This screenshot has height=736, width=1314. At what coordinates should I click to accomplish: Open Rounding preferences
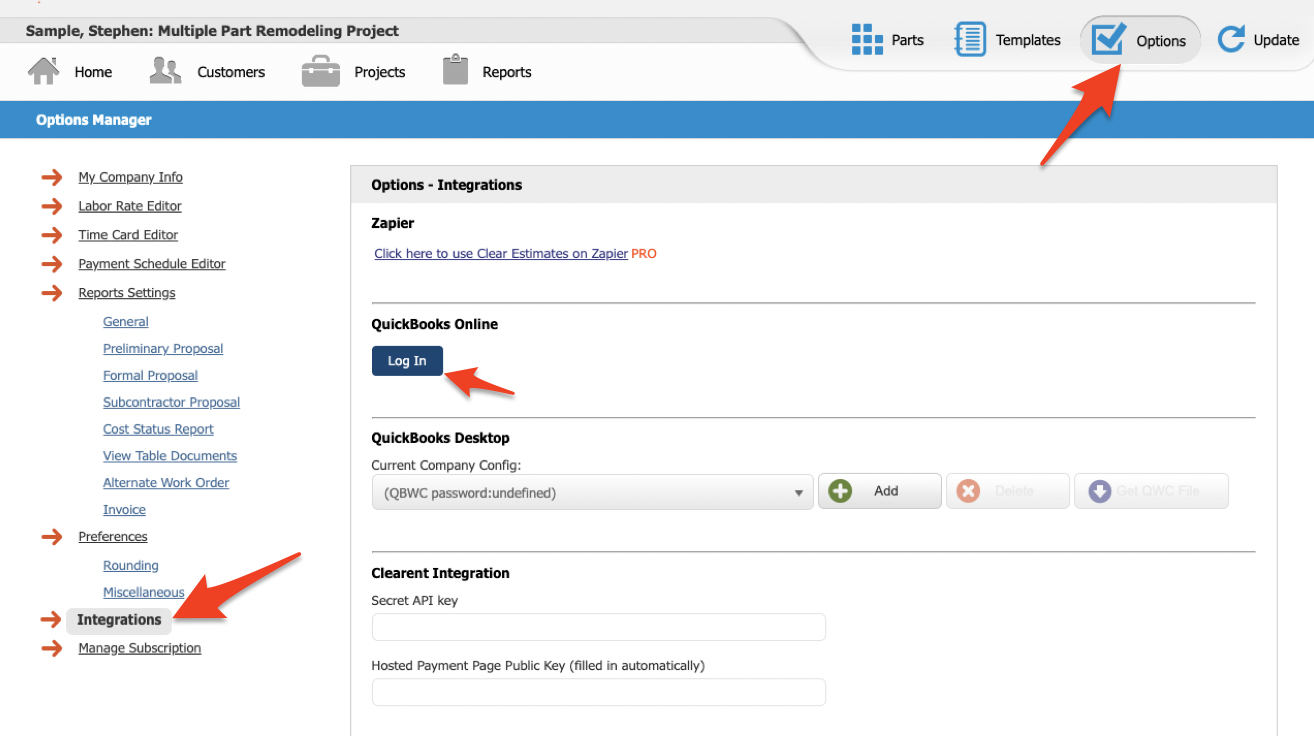[x=131, y=566]
